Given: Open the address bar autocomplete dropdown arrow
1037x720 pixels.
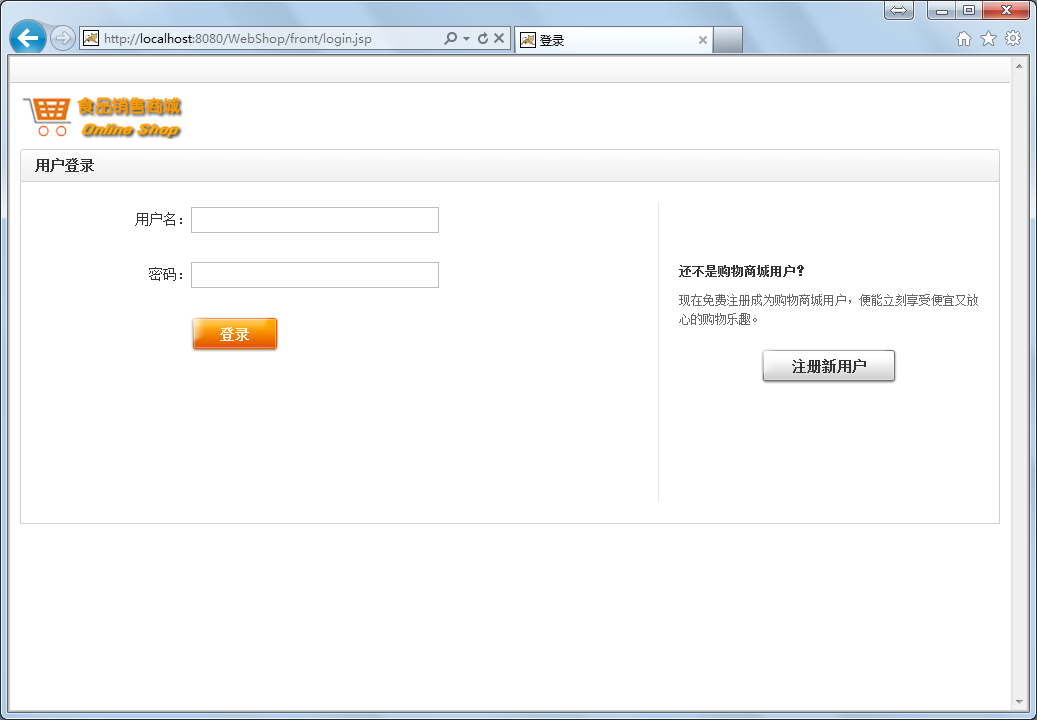Looking at the screenshot, I should (467, 38).
